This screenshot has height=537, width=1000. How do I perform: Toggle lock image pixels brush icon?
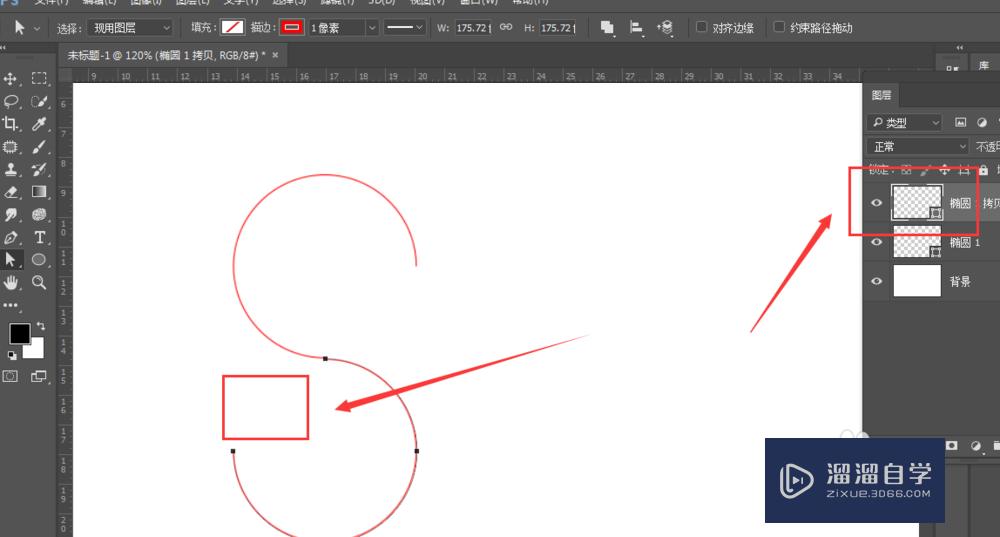click(925, 170)
